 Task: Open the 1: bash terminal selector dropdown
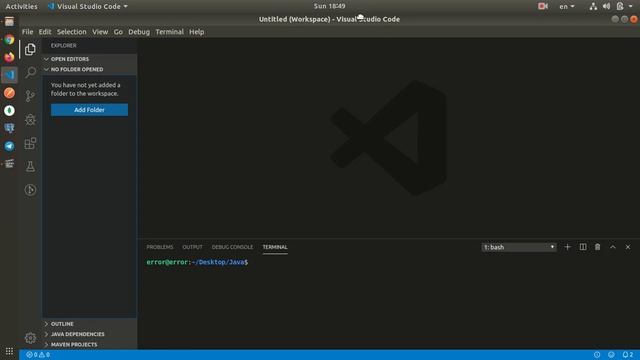pos(519,247)
